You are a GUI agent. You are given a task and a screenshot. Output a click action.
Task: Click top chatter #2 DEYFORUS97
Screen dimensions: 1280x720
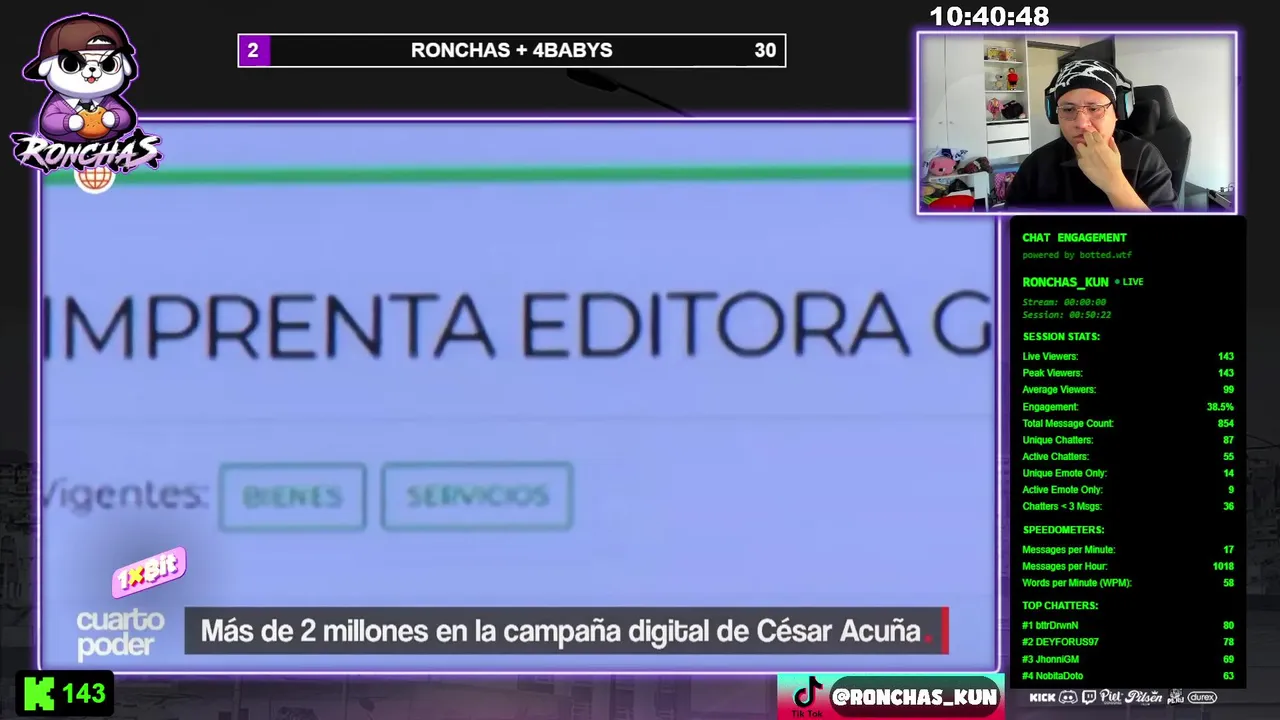pos(1128,642)
